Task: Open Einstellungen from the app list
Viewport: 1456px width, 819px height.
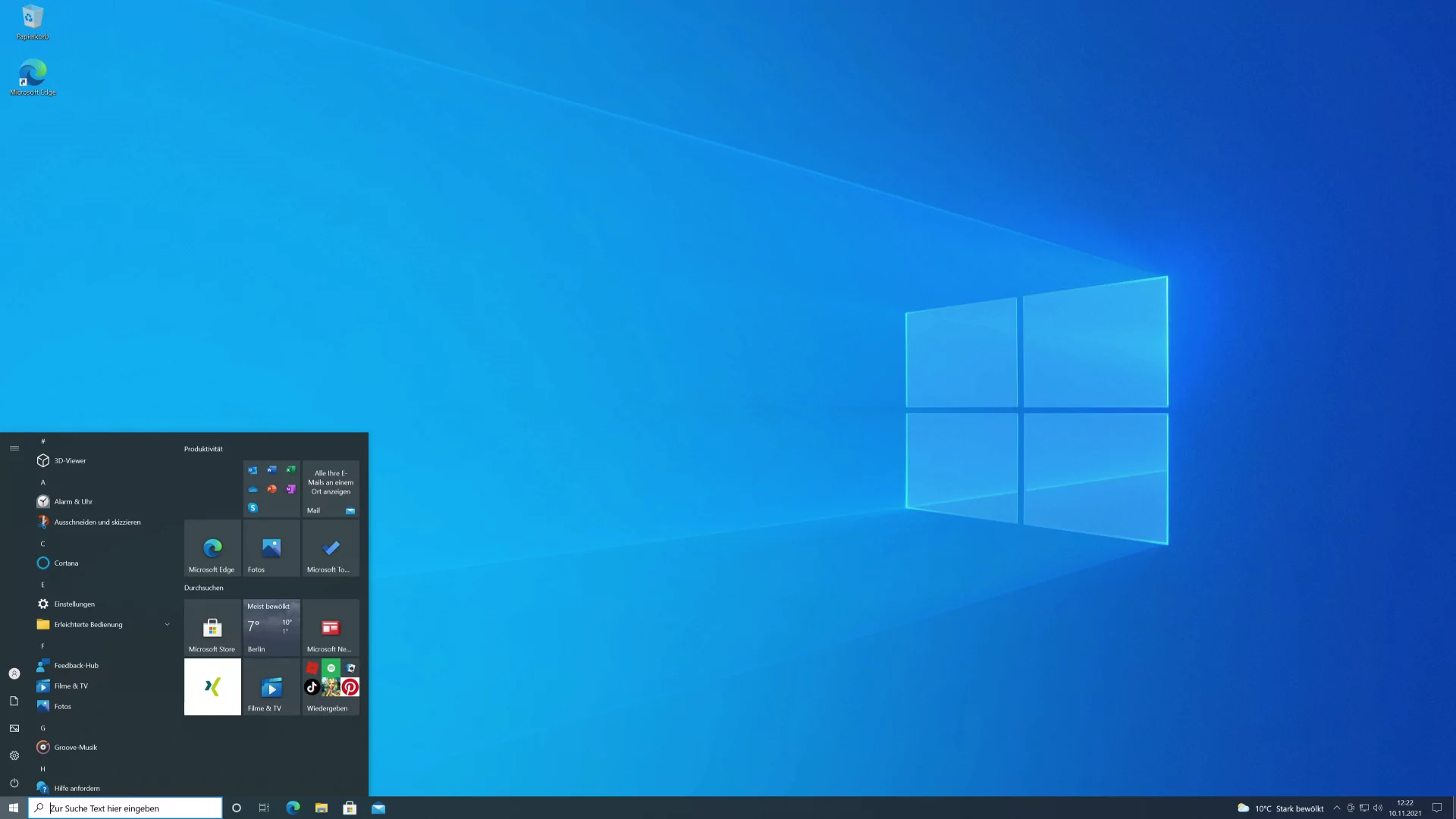Action: pyautogui.click(x=74, y=604)
